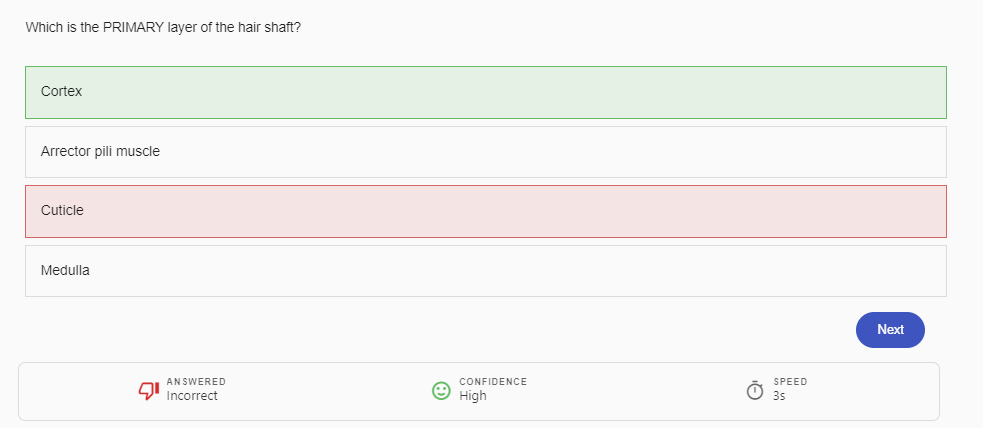Click the CONFIDENCE heading label
This screenshot has height=428, width=983.
click(493, 382)
